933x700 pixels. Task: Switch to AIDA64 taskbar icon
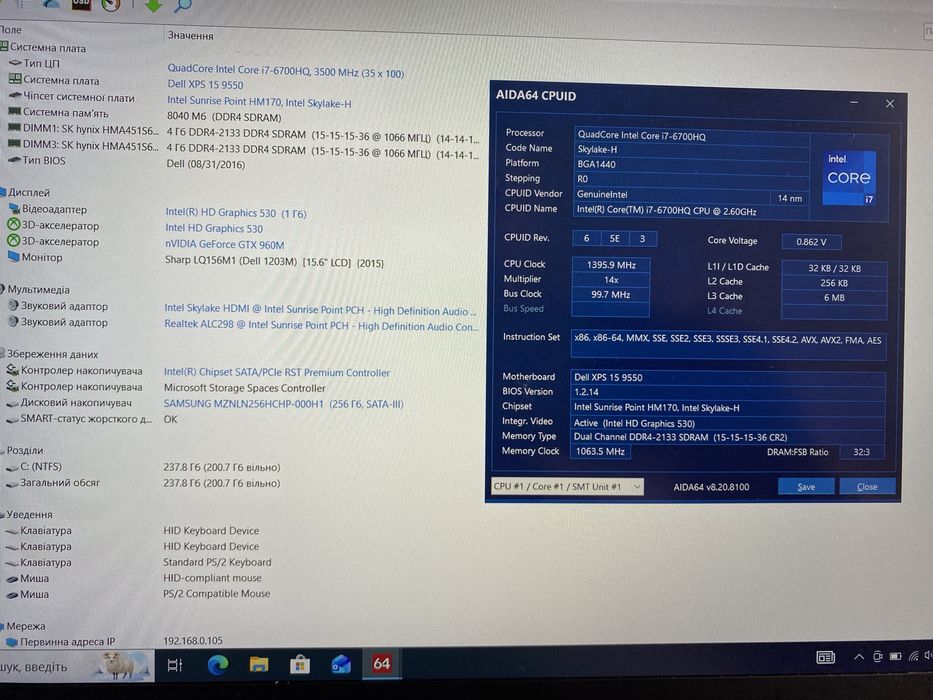click(x=381, y=664)
